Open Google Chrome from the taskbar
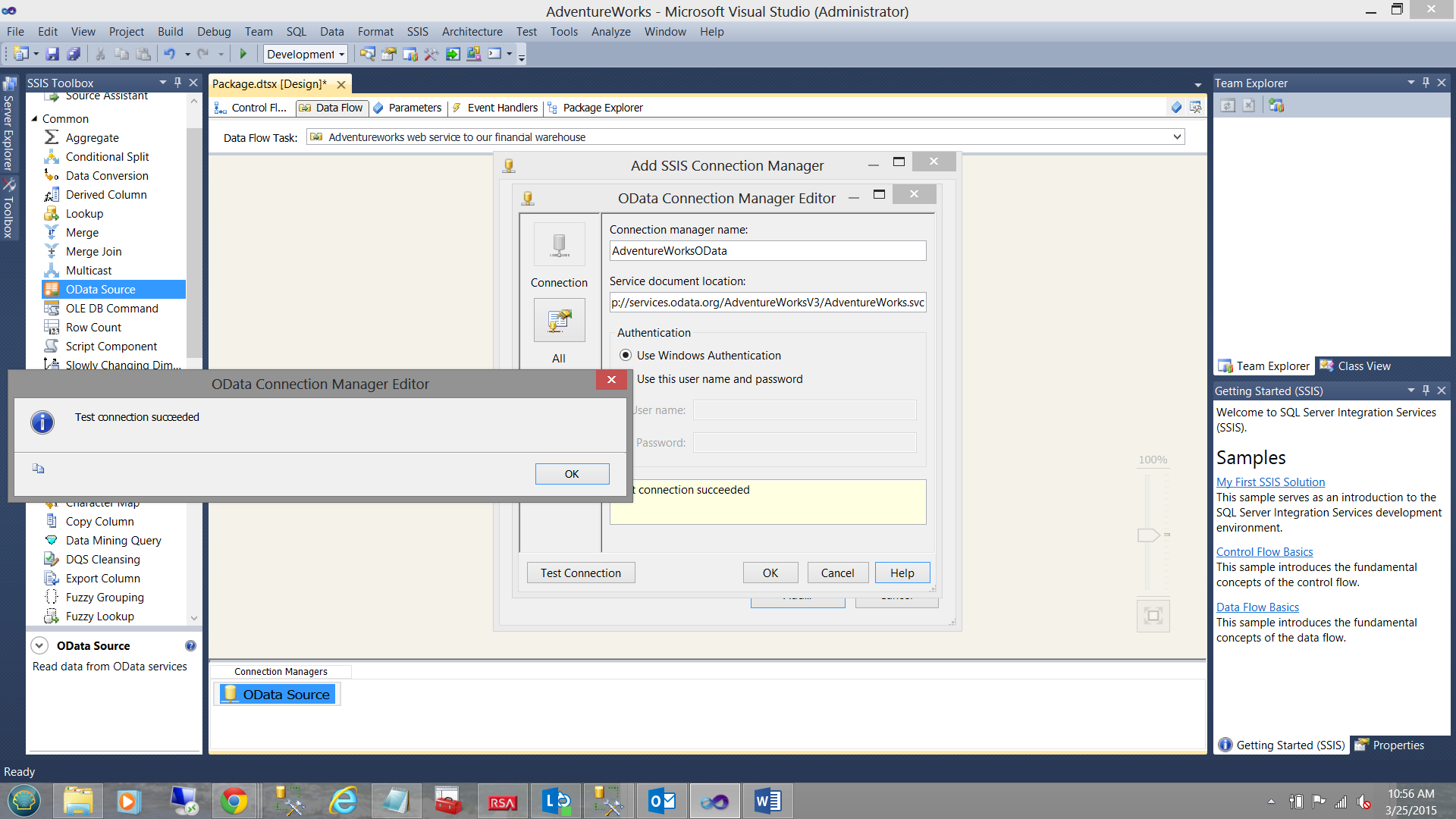The width and height of the screenshot is (1456, 819). coord(234,802)
